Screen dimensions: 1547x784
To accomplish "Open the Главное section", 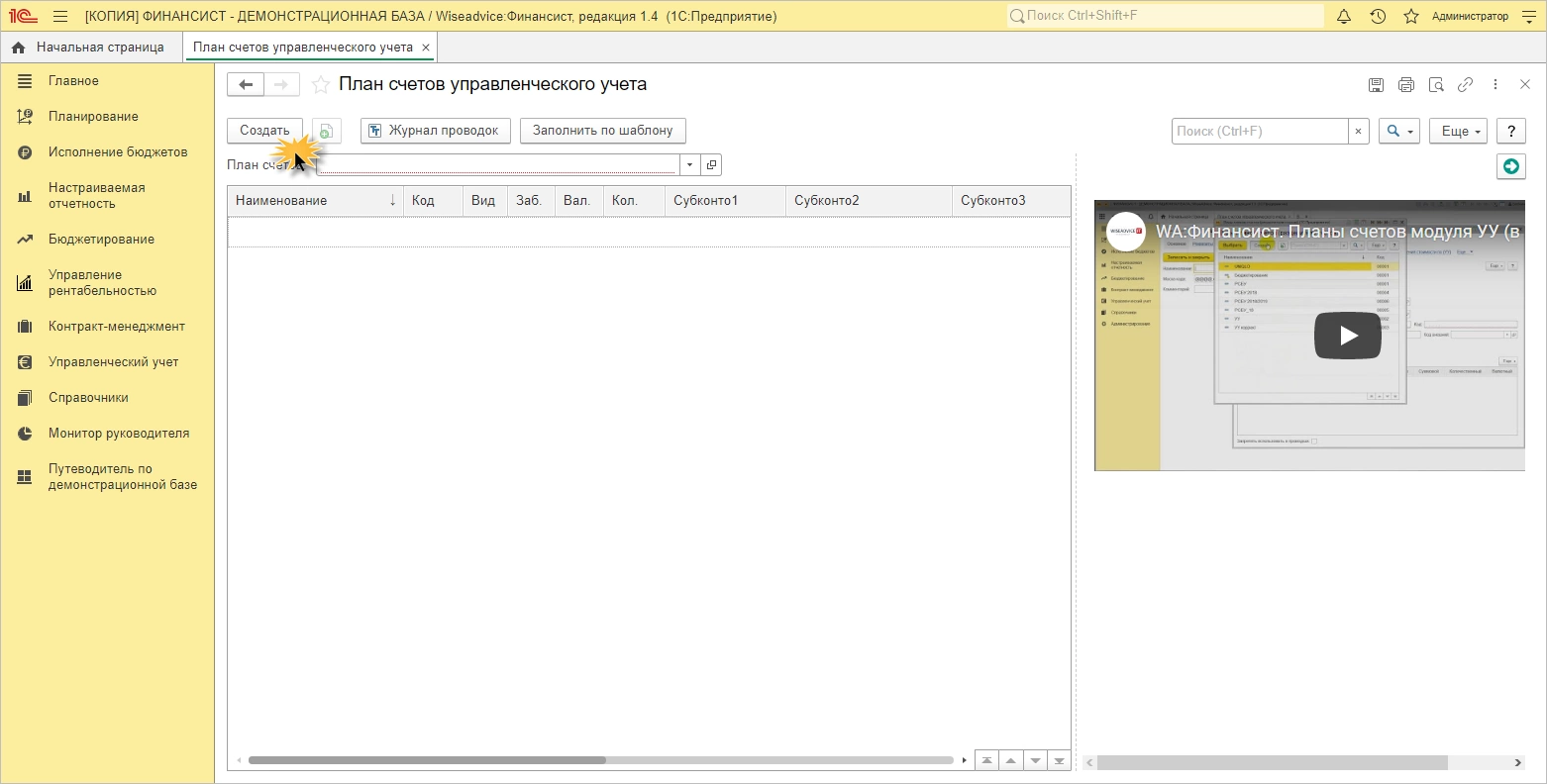I will coord(107,81).
